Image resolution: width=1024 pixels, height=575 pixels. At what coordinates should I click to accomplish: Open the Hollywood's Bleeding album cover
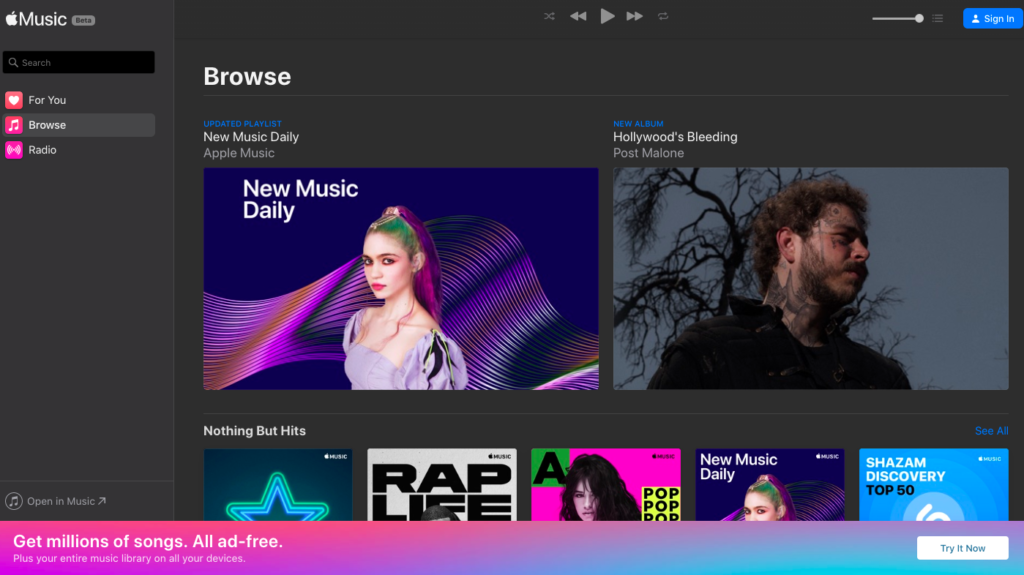(x=810, y=278)
